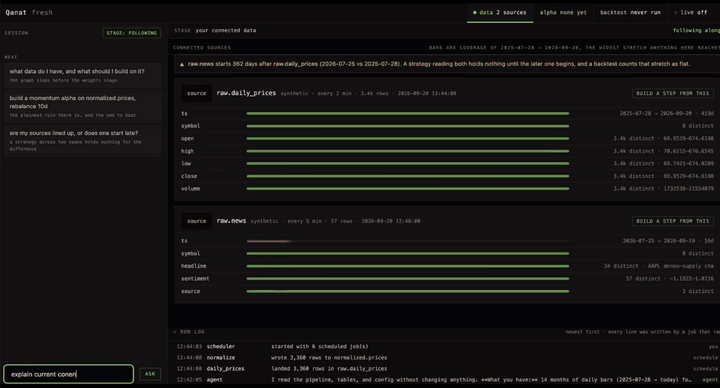720x388 pixels.
Task: Open the agent run log entry
Action: point(447,380)
